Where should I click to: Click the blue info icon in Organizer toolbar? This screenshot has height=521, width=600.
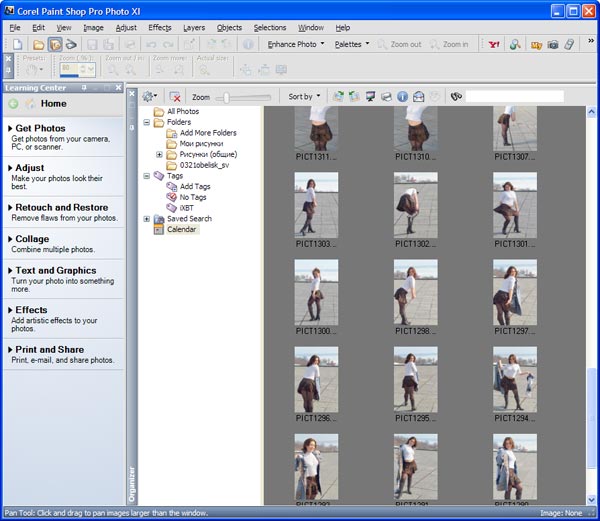(401, 97)
